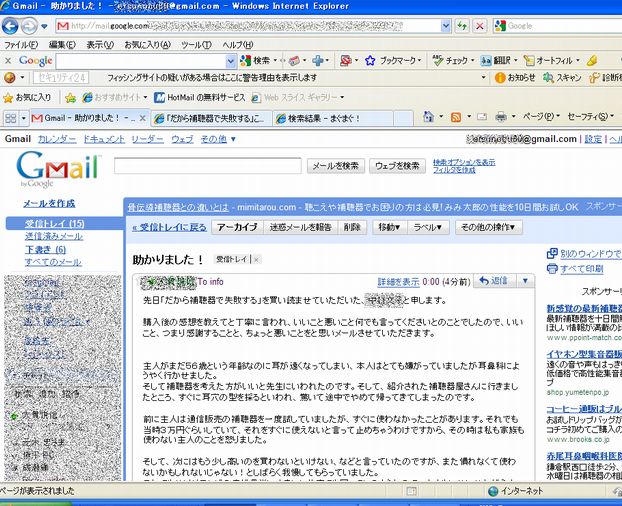Click the printer icon in command bar
Viewport: 622px width, 506px height.
click(x=501, y=117)
